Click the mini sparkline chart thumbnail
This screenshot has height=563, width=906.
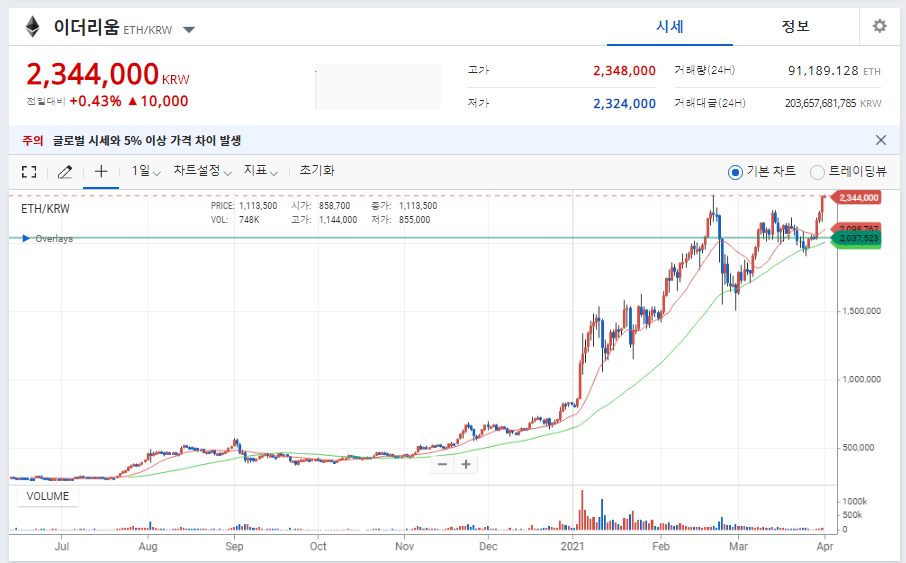coord(378,86)
